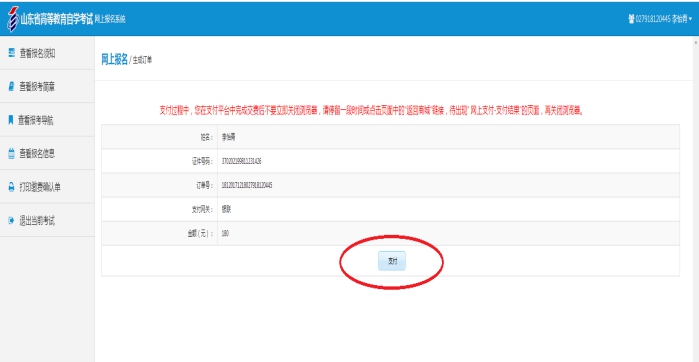Click the user account icon in header
This screenshot has width=699, height=362.
631,19
